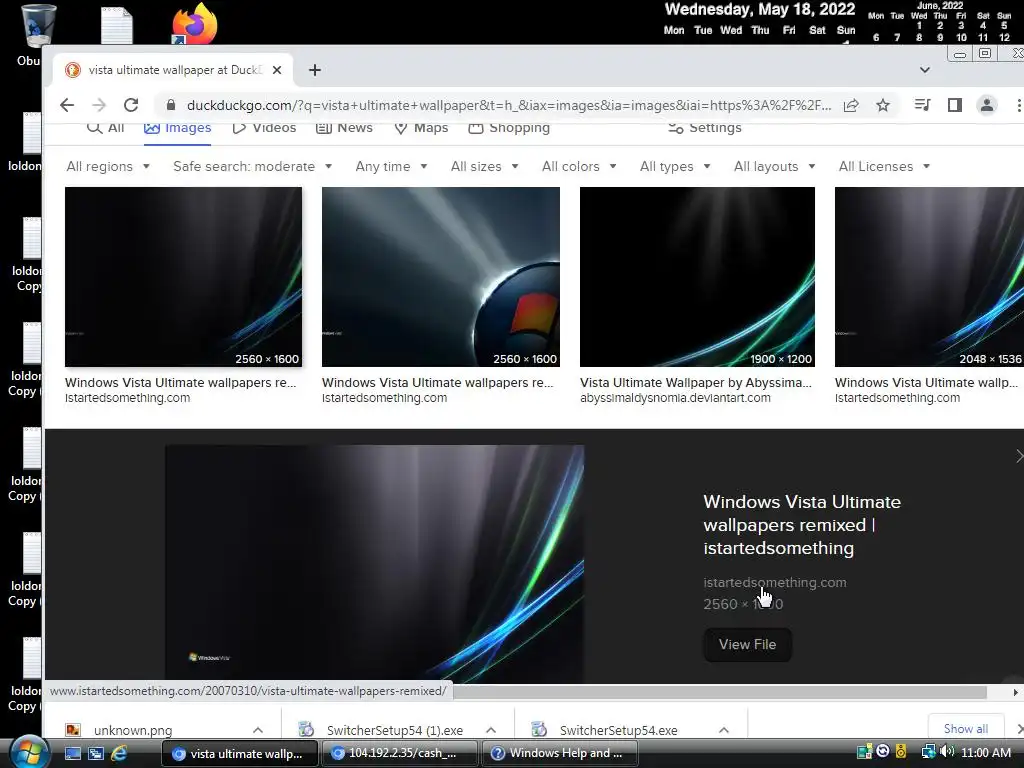
Task: Click the Switch between windows quick launch icon
Action: point(96,754)
